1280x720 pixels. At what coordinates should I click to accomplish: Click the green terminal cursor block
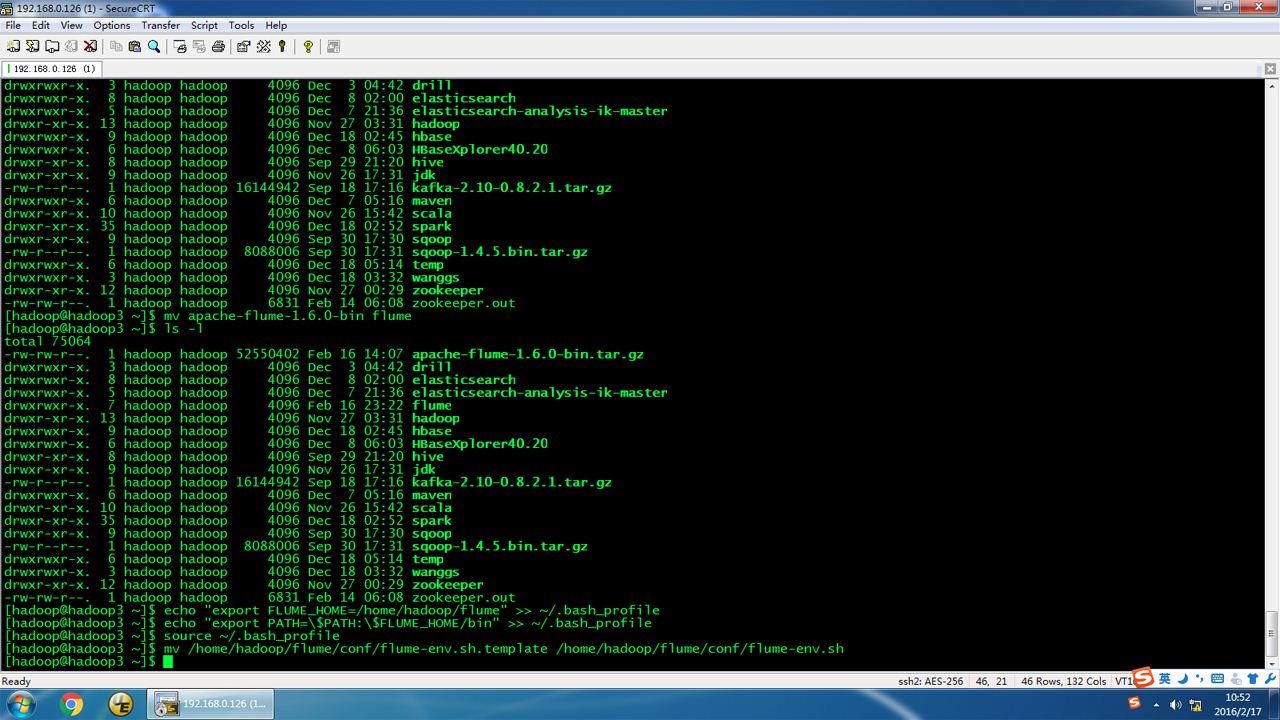(168, 662)
